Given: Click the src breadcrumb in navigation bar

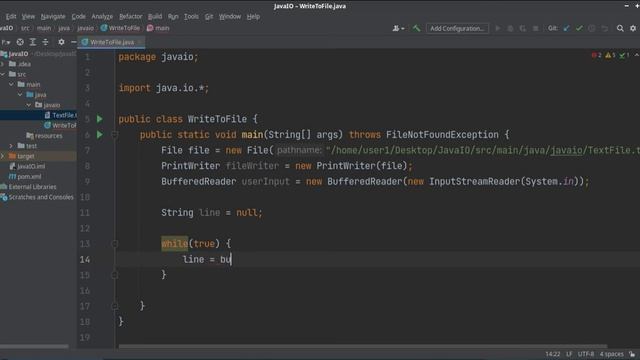Looking at the screenshot, I should tap(25, 28).
